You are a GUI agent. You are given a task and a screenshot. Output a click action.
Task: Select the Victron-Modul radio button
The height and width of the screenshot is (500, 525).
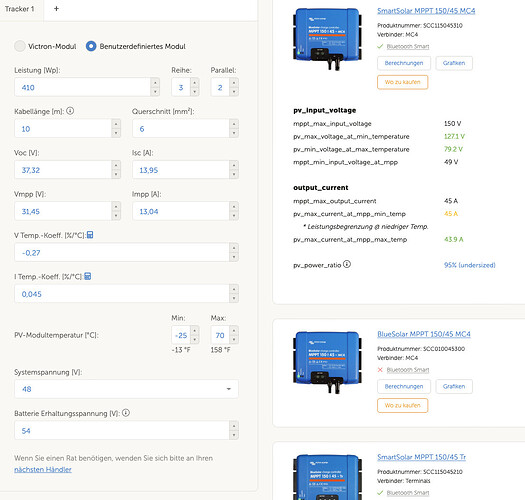[x=20, y=46]
